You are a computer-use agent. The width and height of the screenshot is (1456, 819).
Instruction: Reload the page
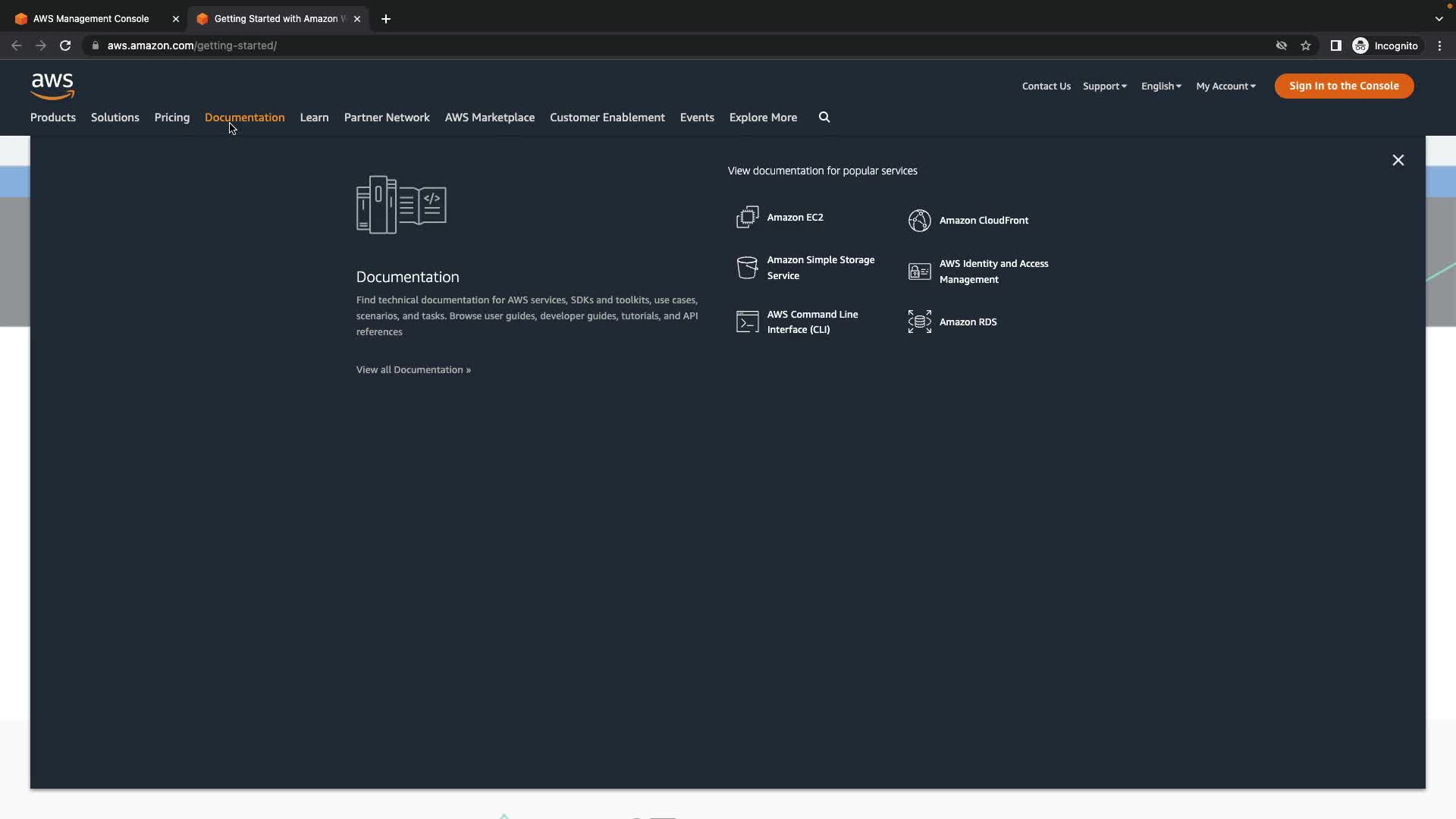(65, 45)
